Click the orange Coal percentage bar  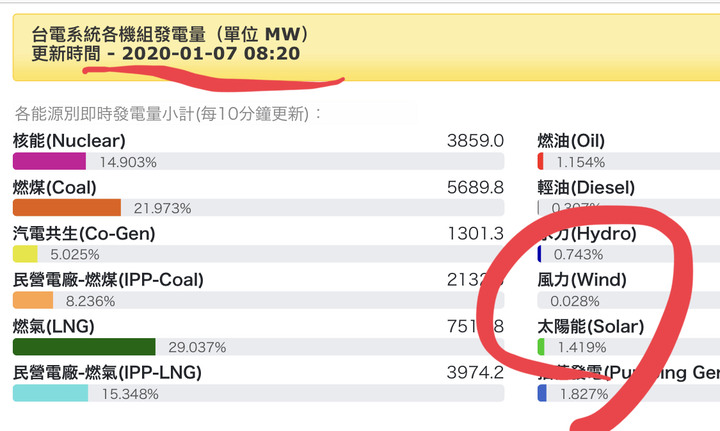(67, 208)
